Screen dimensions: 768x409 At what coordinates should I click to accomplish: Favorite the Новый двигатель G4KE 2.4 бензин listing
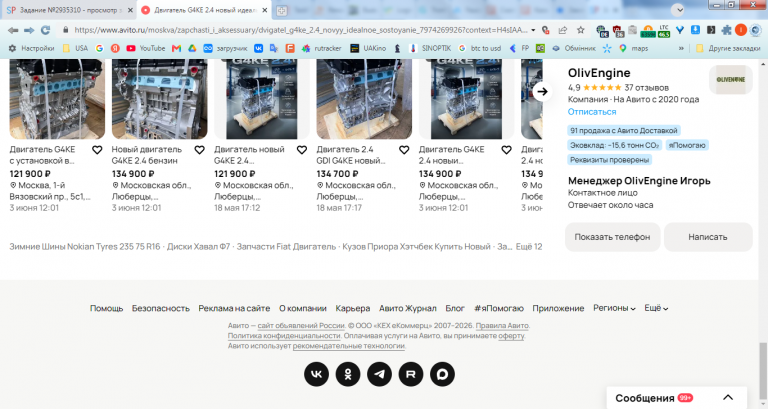coord(199,150)
